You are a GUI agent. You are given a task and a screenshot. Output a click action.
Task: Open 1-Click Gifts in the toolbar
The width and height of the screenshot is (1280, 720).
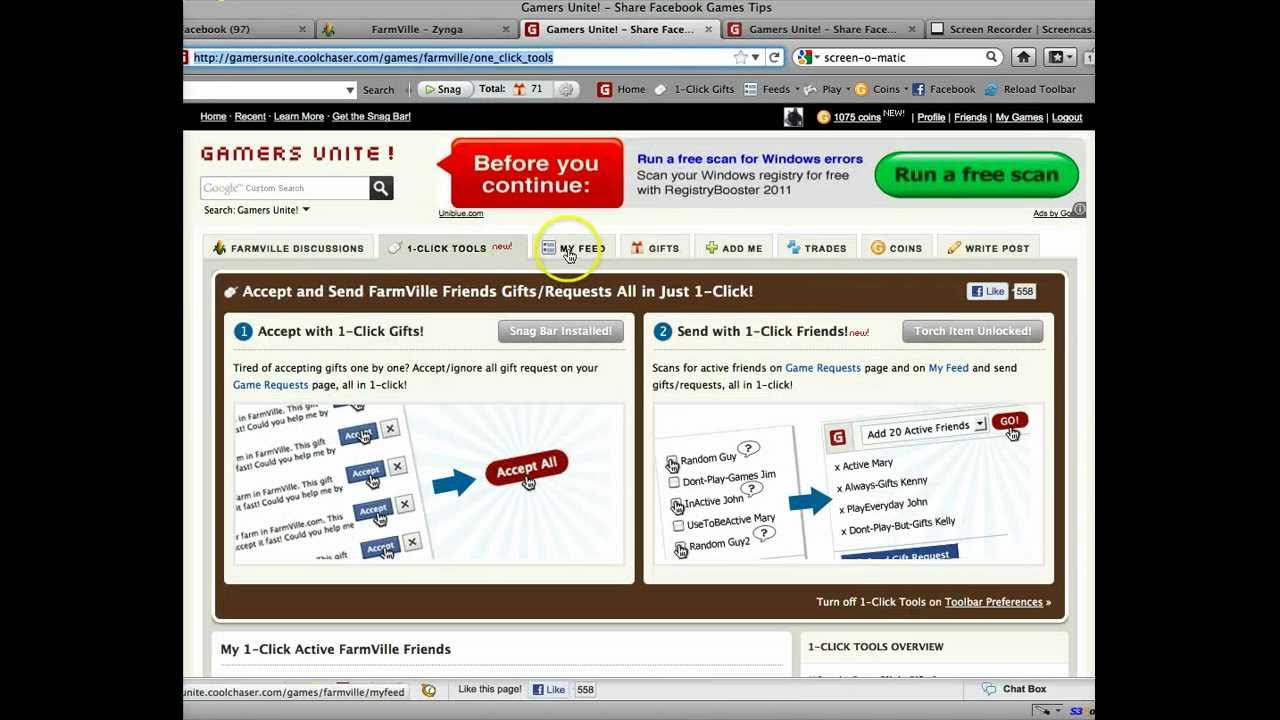click(694, 90)
